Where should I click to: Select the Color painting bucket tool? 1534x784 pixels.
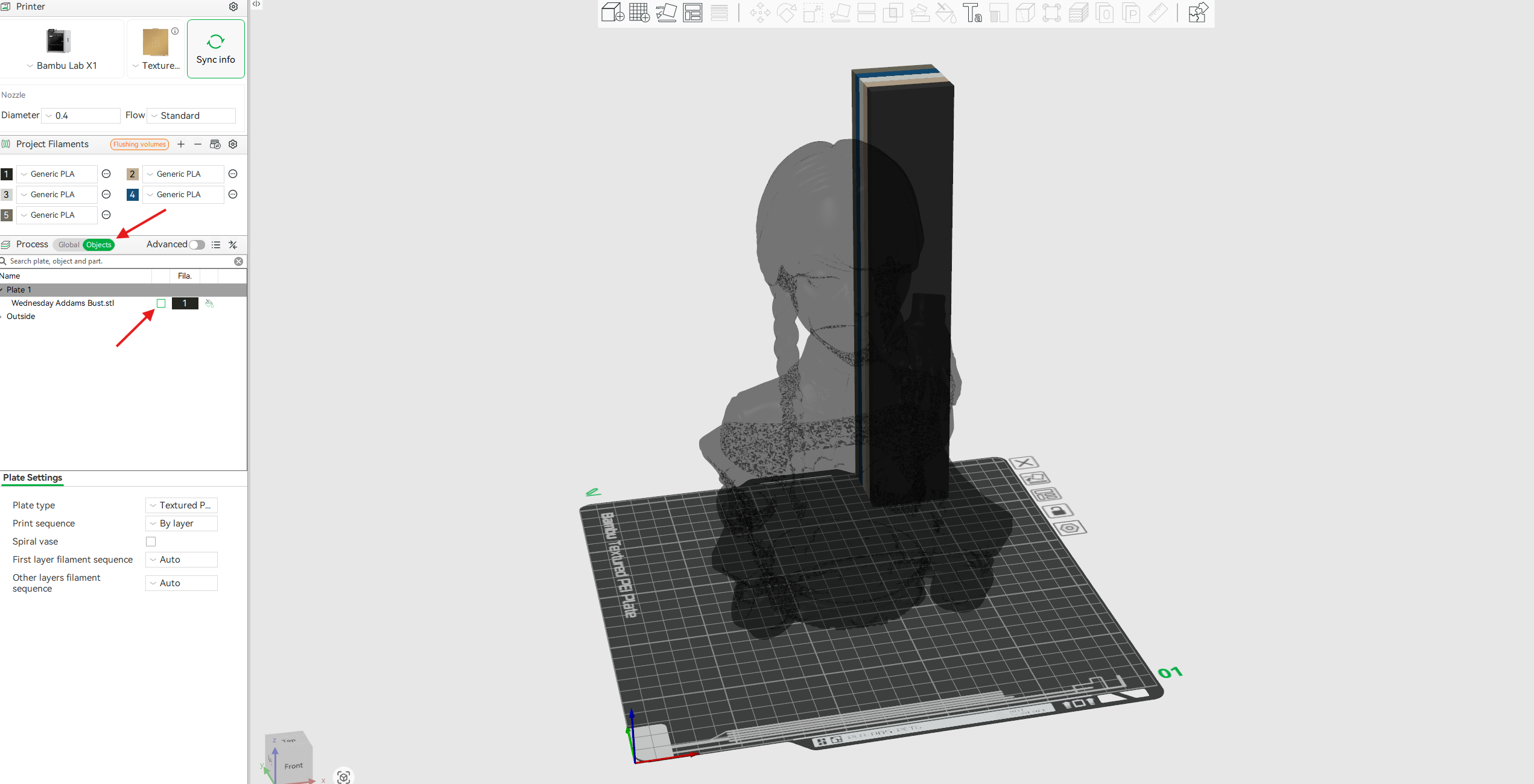pyautogui.click(x=946, y=12)
